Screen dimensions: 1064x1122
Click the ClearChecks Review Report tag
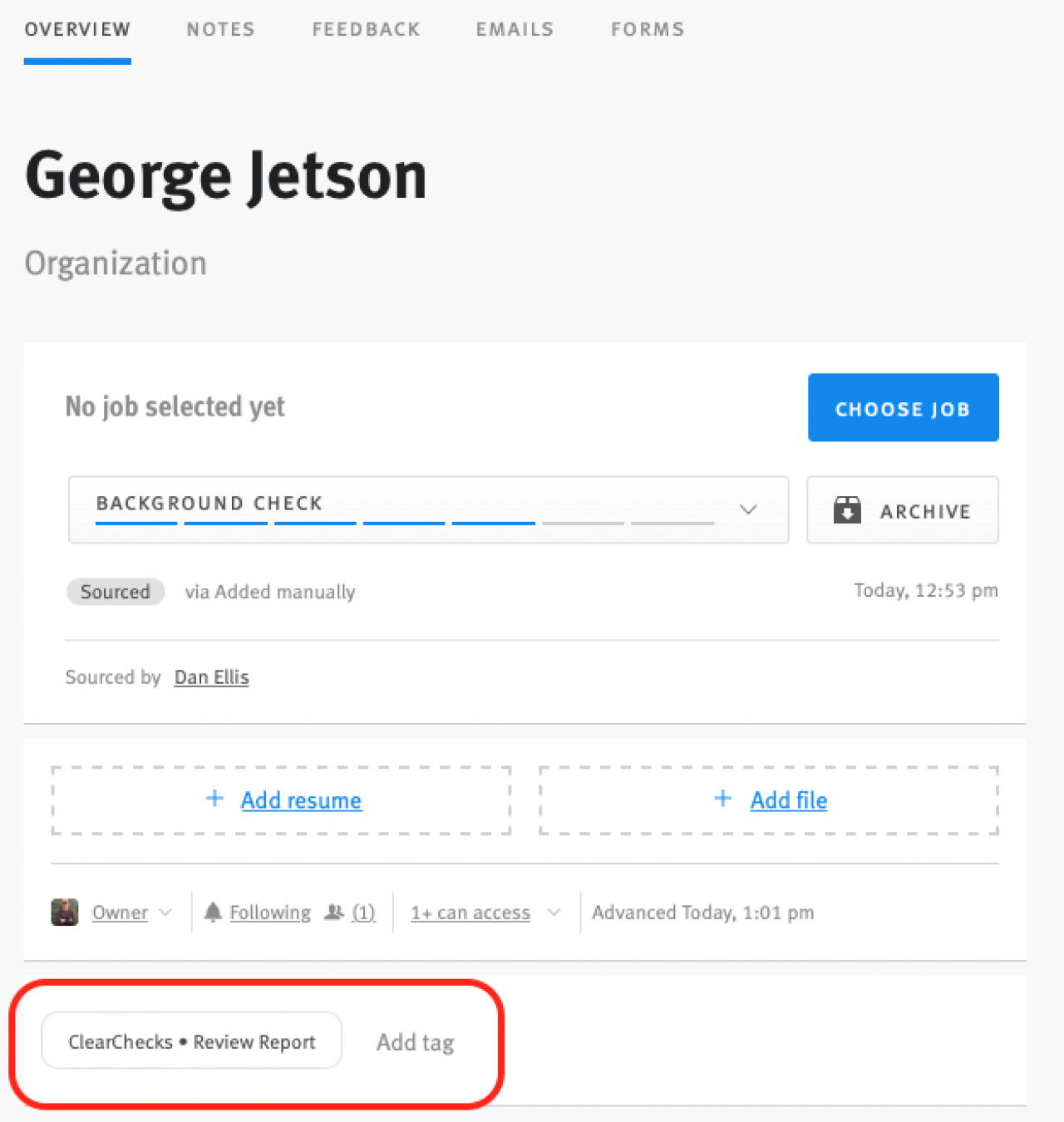pos(192,1041)
